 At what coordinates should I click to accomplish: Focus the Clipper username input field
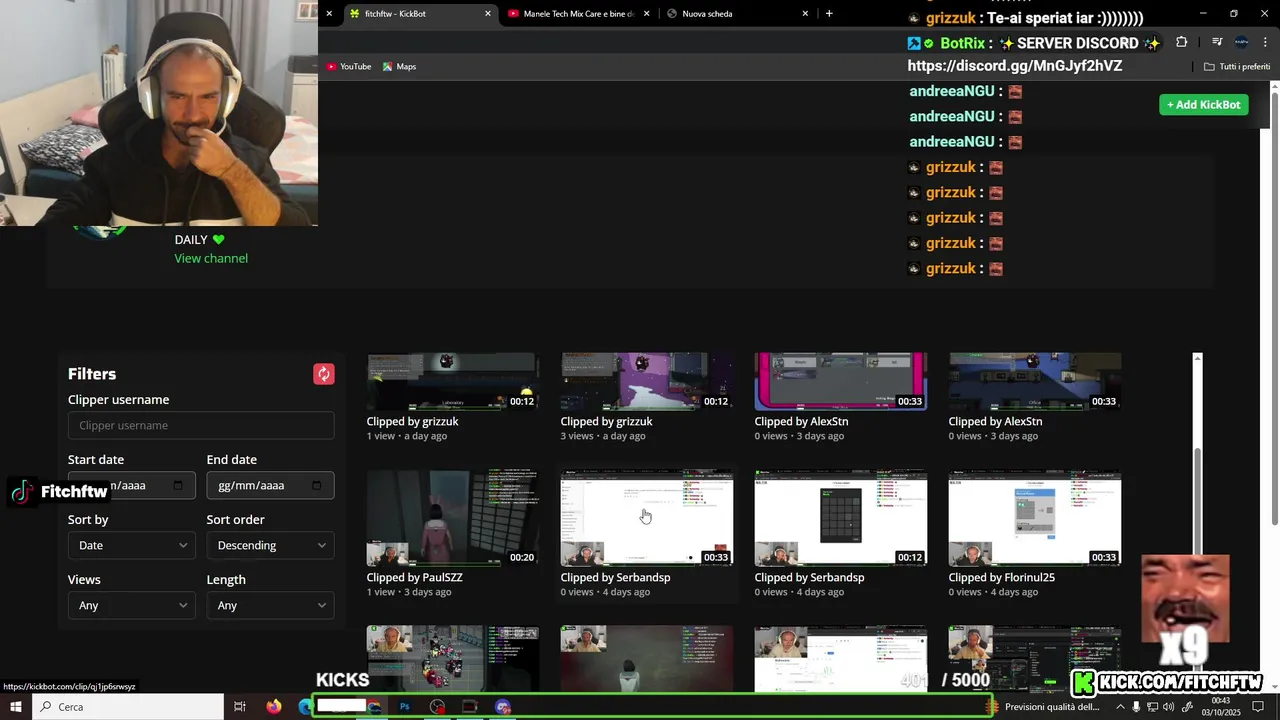pyautogui.click(x=201, y=425)
